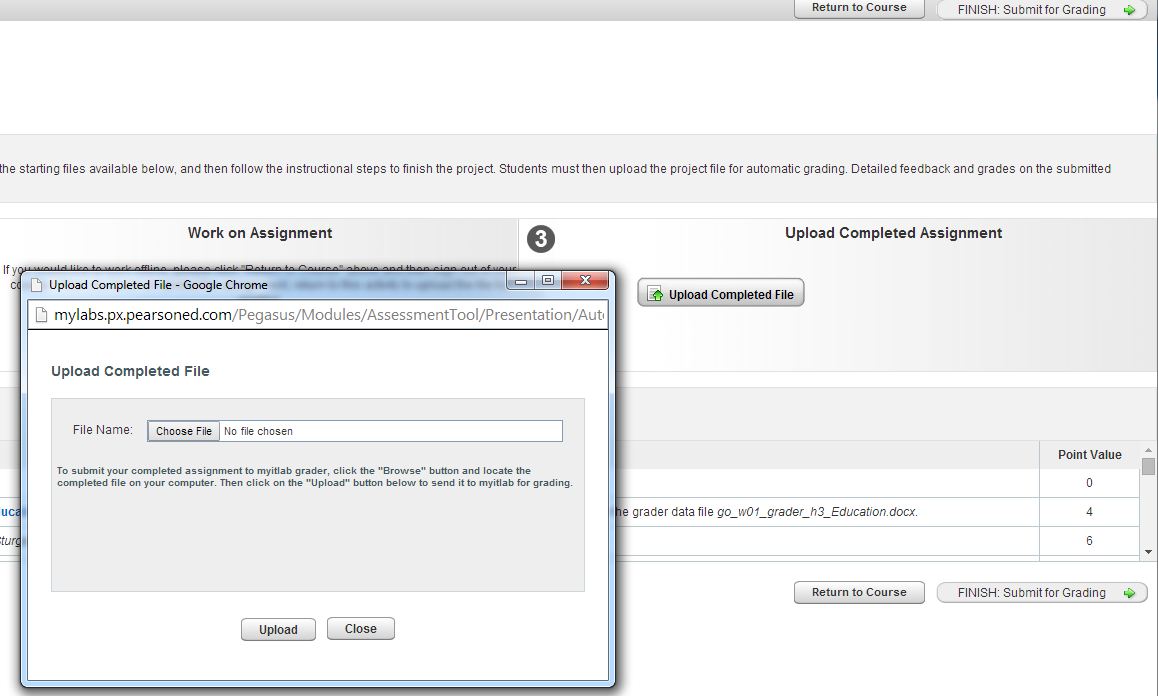Click the top Return to Course button
This screenshot has height=696, width=1158.
pos(858,8)
